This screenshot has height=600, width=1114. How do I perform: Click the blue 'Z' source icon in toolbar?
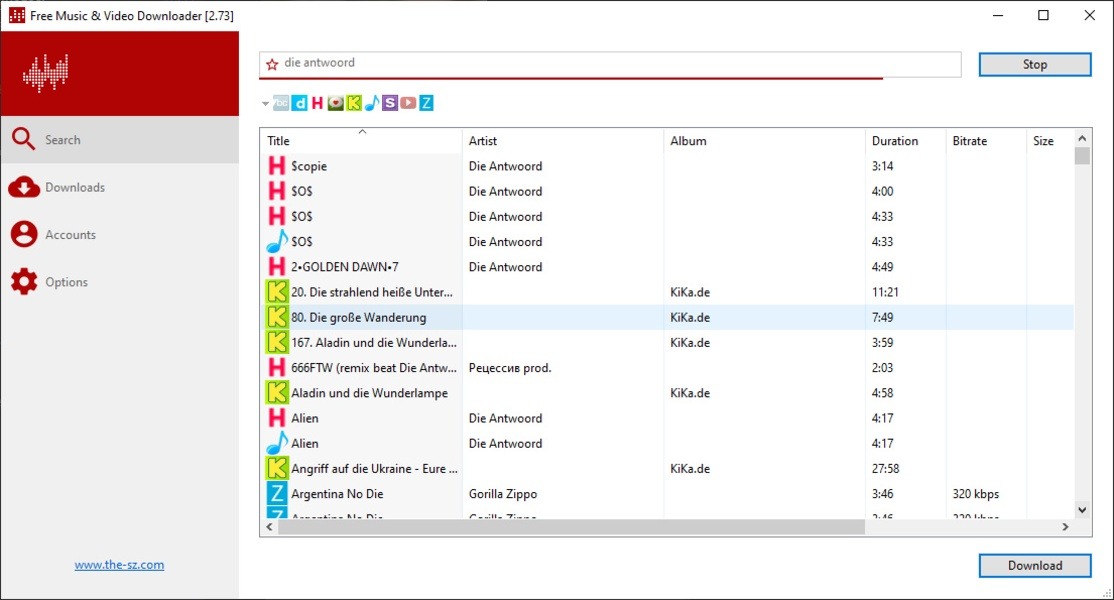pyautogui.click(x=426, y=103)
